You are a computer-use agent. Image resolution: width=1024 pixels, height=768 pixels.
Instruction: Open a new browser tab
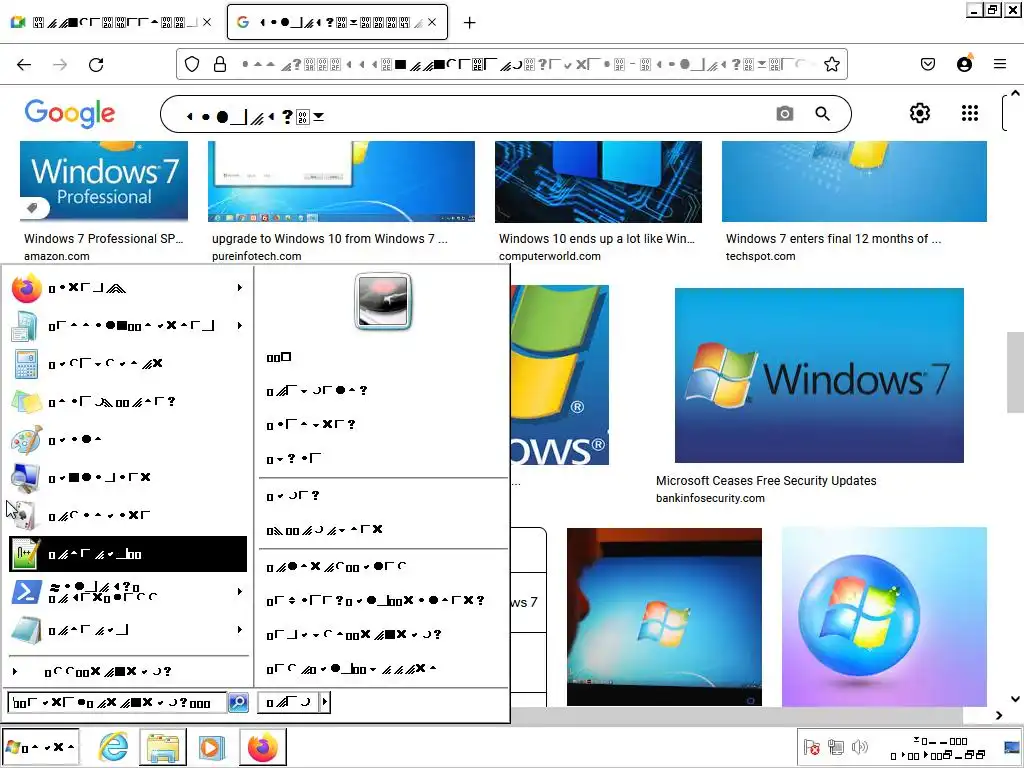pyautogui.click(x=469, y=23)
